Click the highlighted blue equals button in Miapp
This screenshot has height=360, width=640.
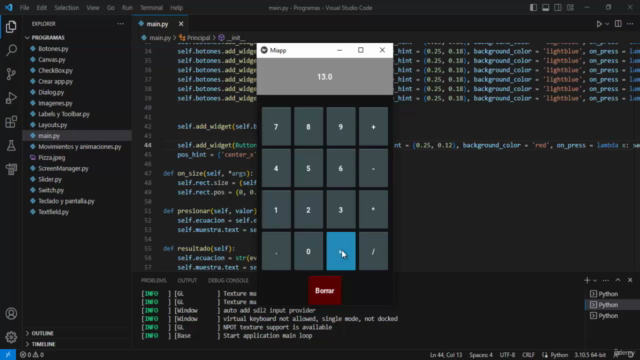(x=341, y=251)
